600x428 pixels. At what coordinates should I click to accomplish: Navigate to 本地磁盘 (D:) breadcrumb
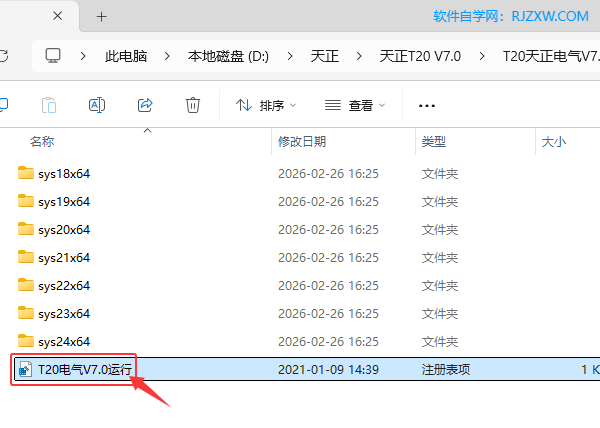point(228,56)
